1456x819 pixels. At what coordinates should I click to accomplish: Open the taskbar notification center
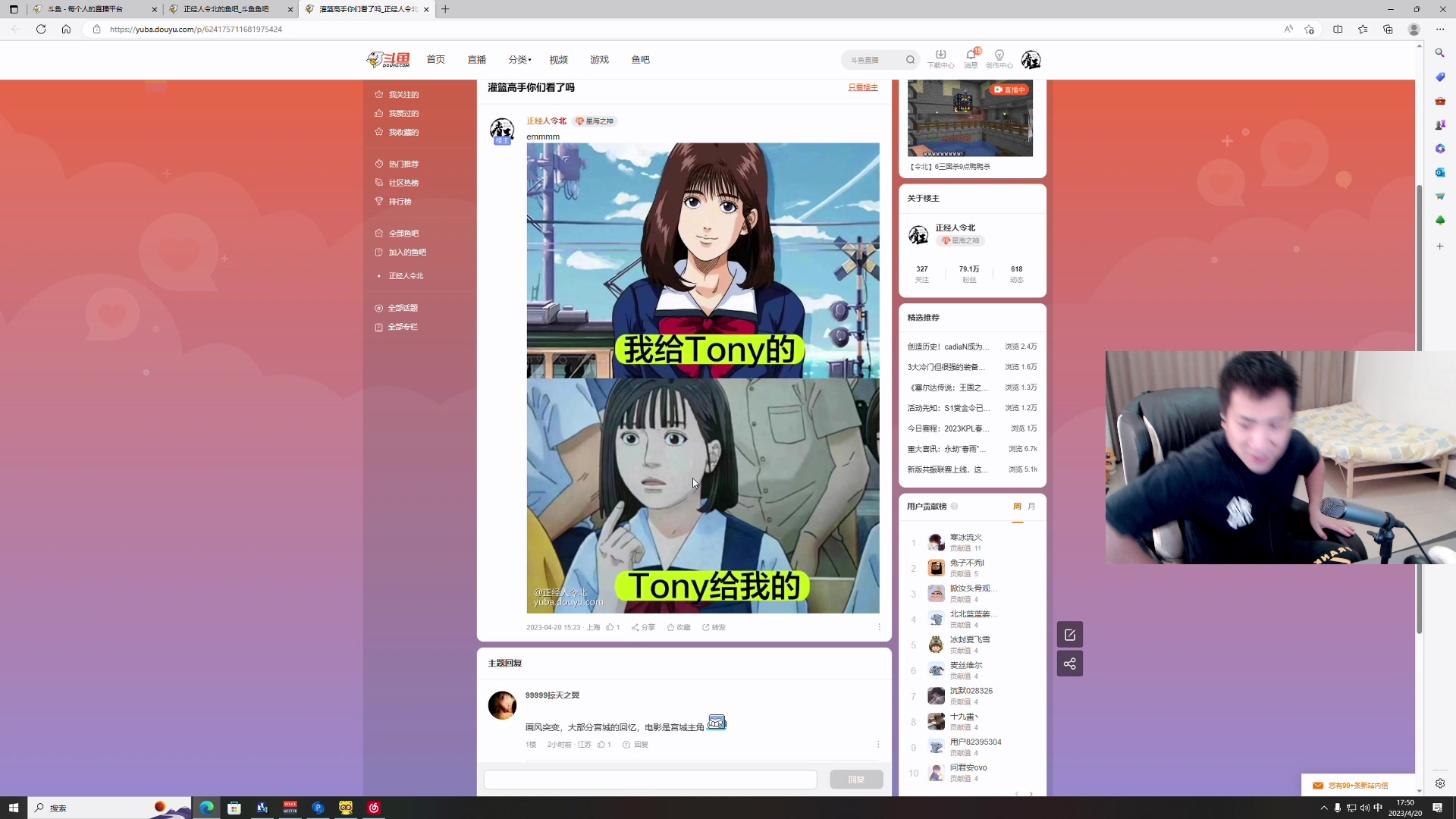click(x=1438, y=808)
